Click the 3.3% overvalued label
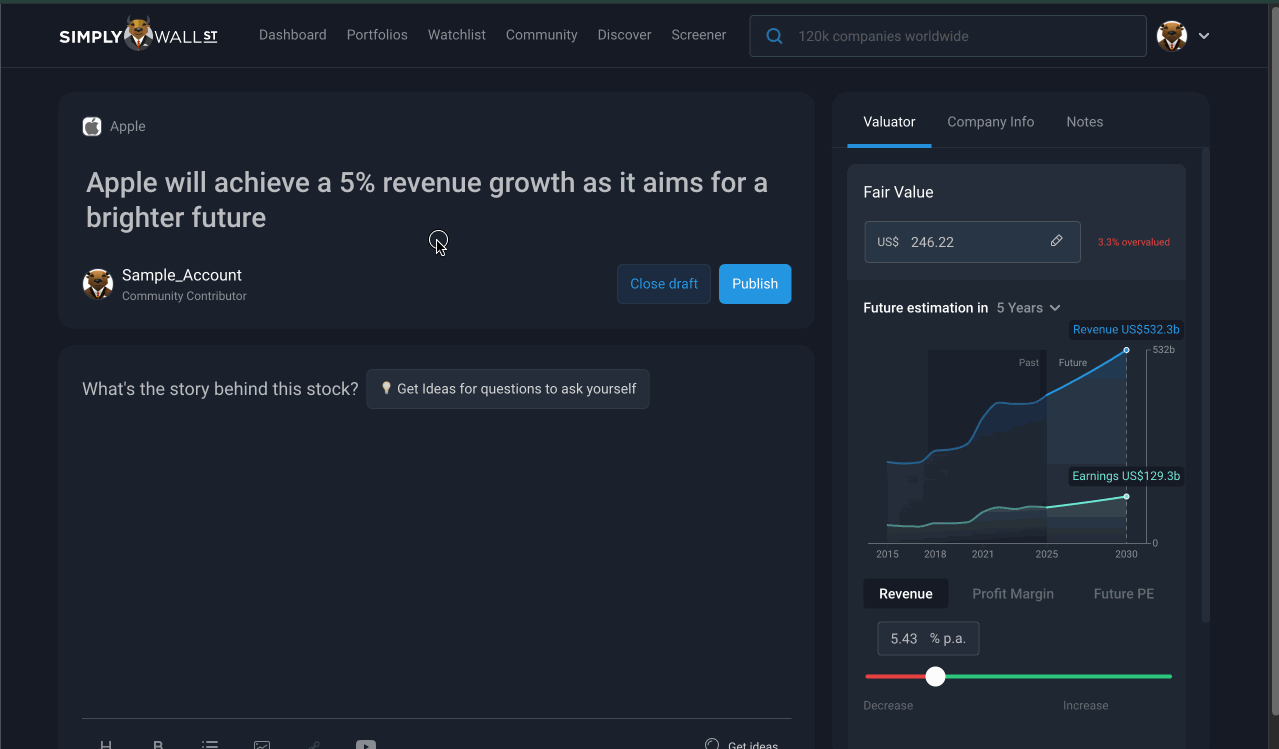 (x=1134, y=242)
